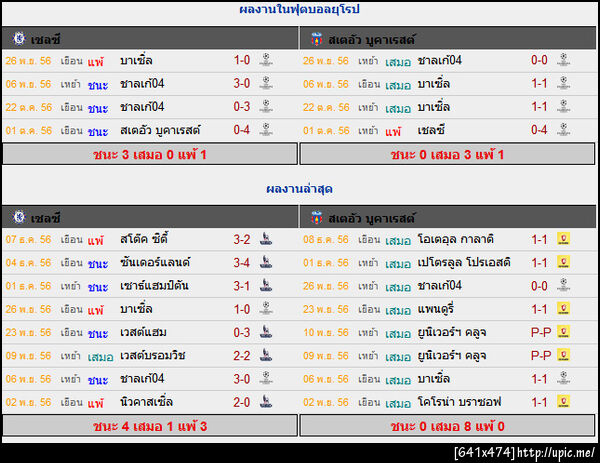
Task: Click the opponent name สเตอัว บูคาเรสต์ in Chelsea's 0-4 row
Action: [x=160, y=130]
